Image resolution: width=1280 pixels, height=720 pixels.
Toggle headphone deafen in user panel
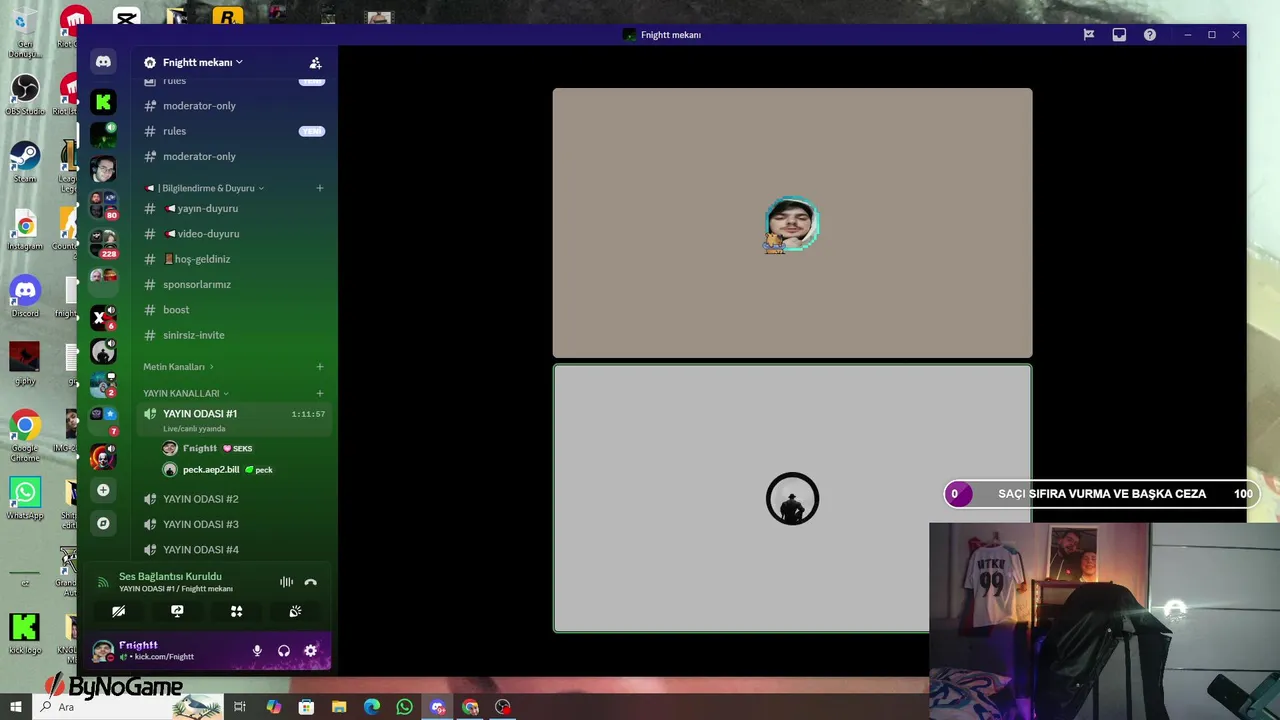point(284,651)
